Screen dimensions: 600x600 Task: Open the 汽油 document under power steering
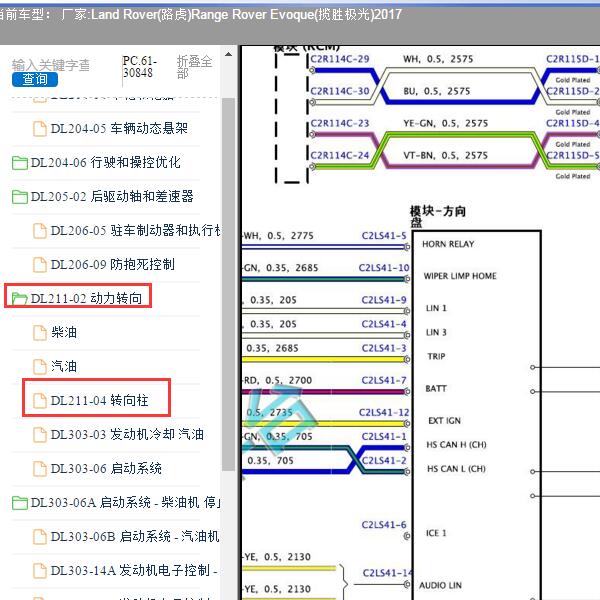[64, 366]
